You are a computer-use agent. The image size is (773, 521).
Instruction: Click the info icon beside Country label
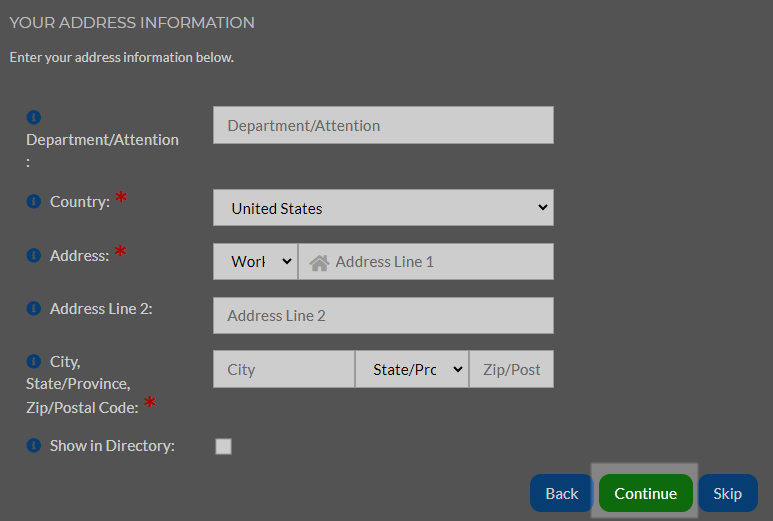pos(34,201)
